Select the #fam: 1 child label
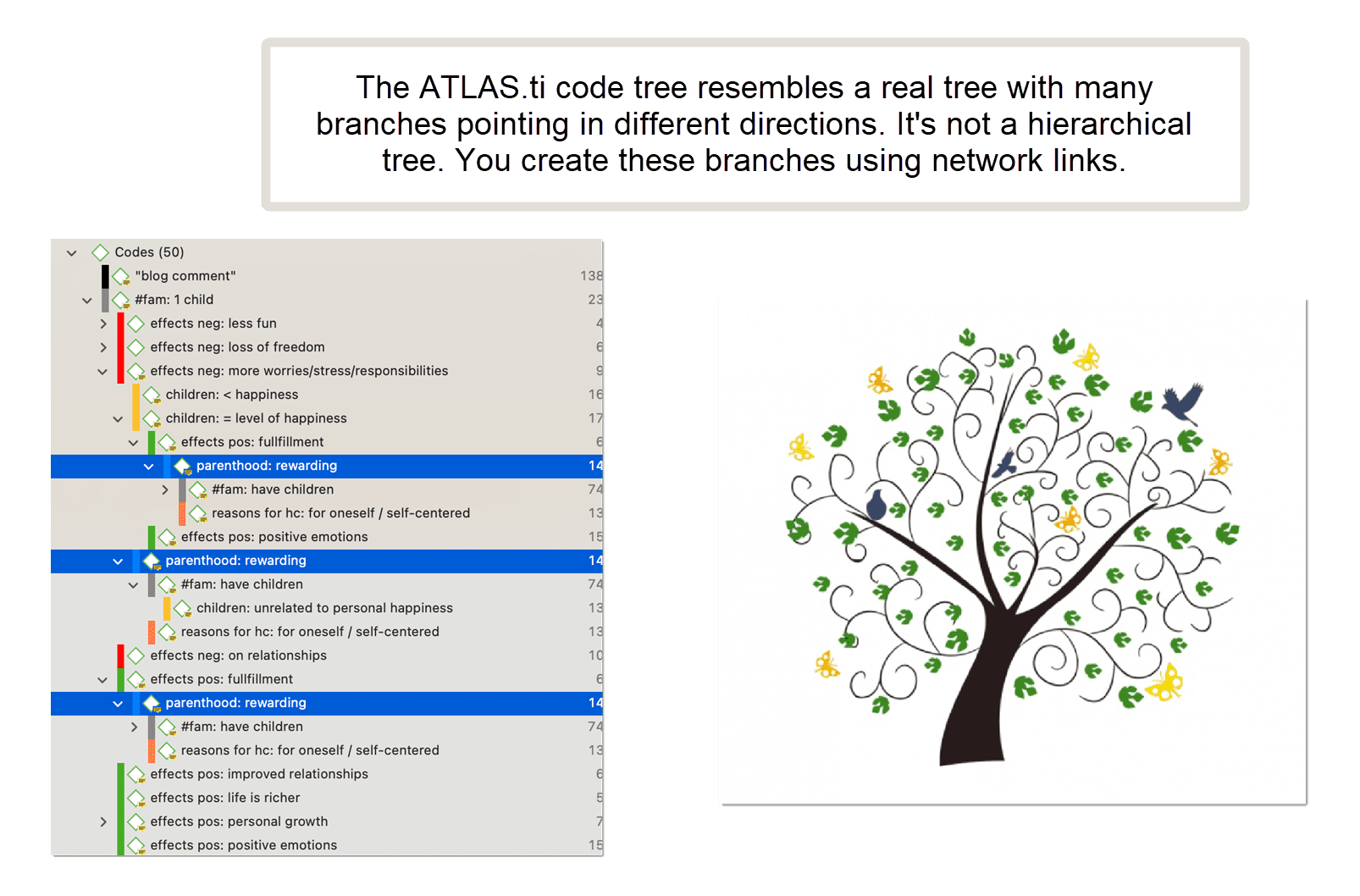Screen dimensions: 1360x896 174,300
